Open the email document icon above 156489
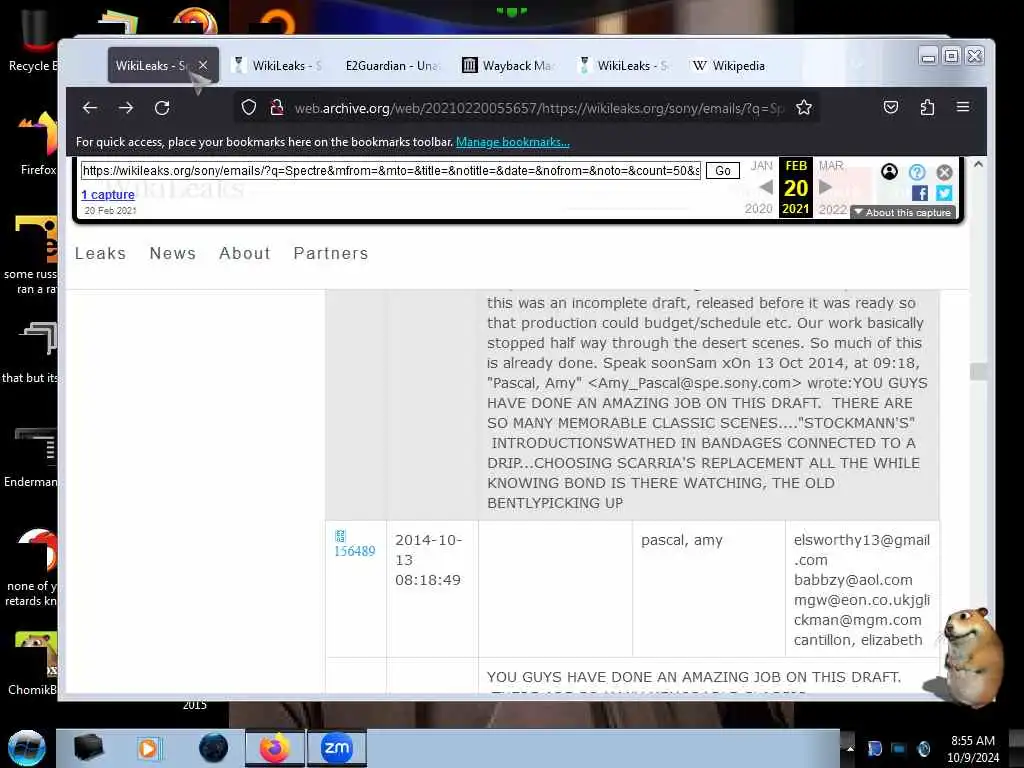Screen dimensions: 1024x768 [340, 536]
